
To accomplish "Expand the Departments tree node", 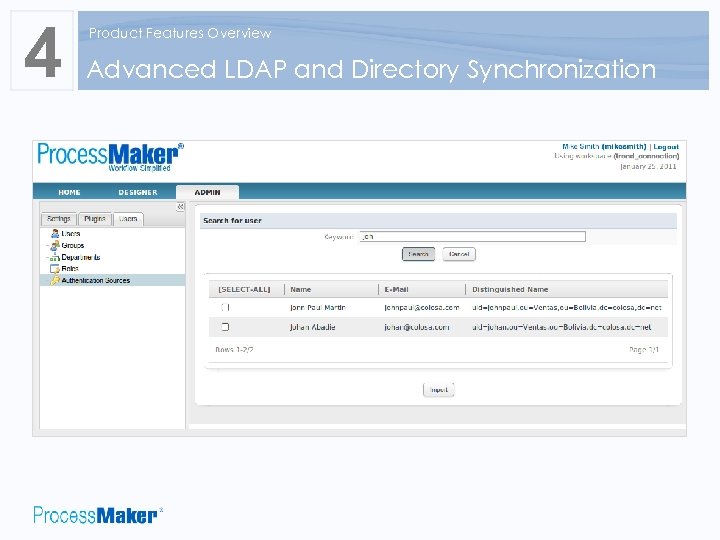I will click(47, 258).
